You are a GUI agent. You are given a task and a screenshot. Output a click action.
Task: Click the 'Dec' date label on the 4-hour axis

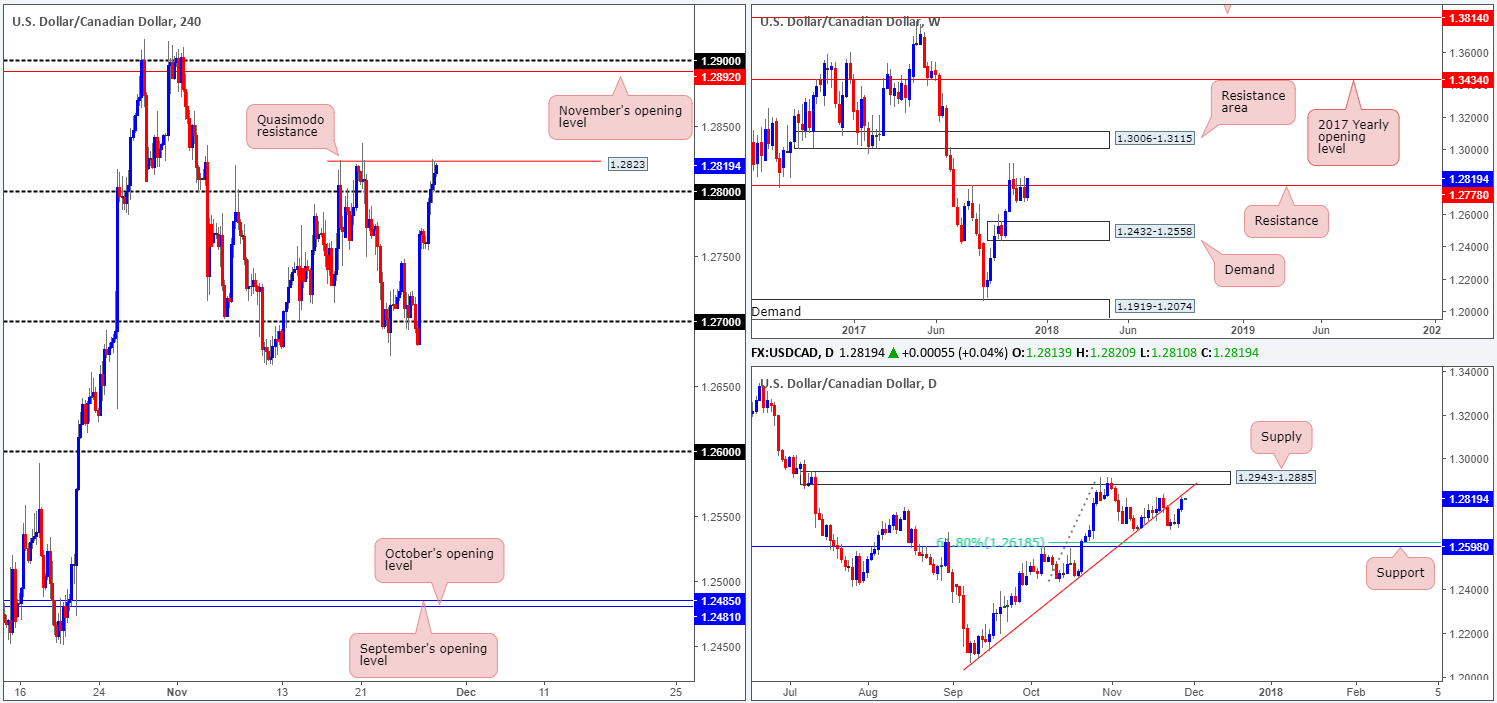tap(465, 691)
